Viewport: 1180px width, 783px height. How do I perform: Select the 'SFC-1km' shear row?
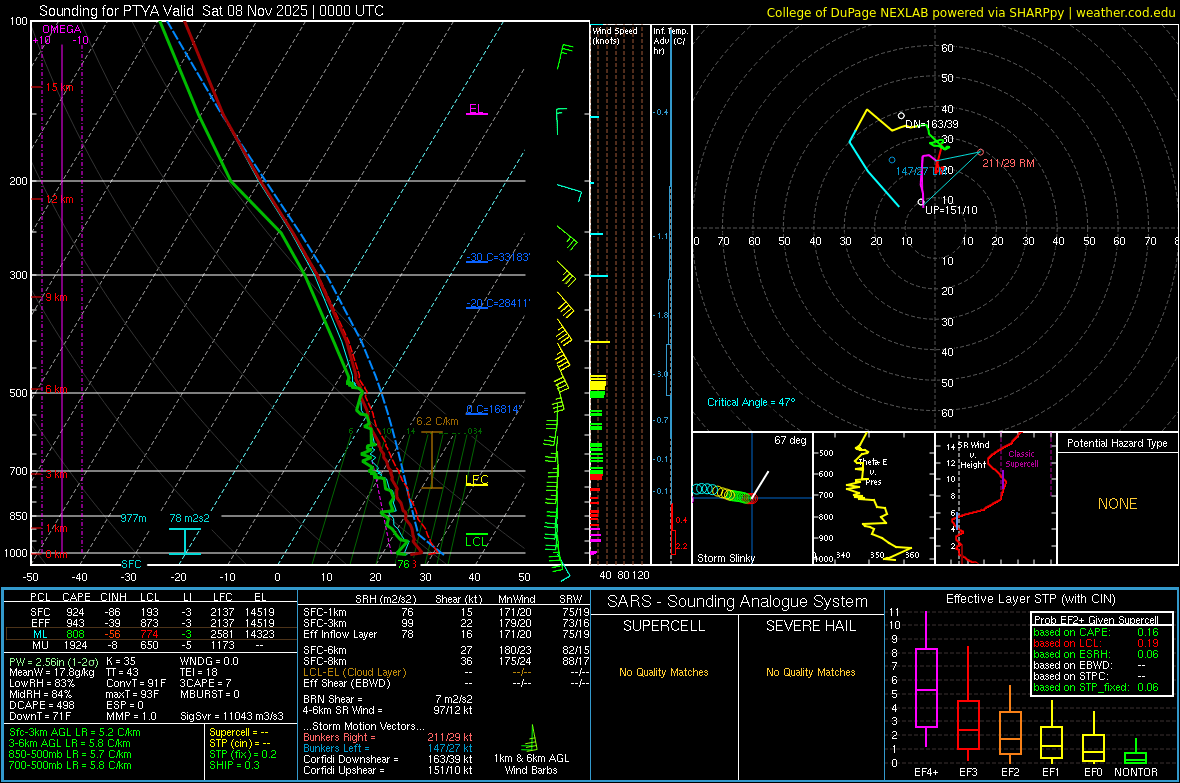[446, 612]
